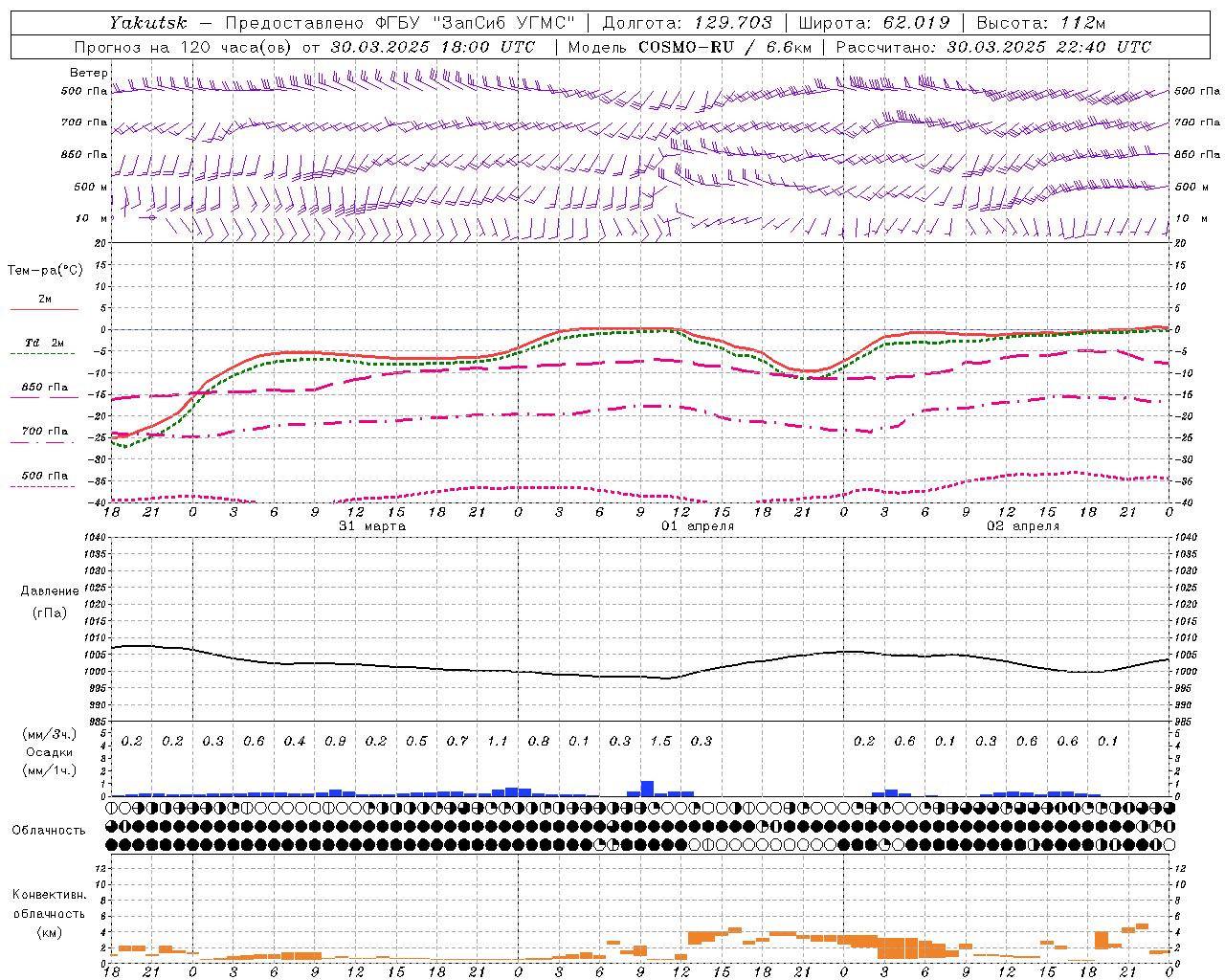Viewport: 1225px width, 980px height.
Task: Click the Давление pressure chart label
Action: [x=50, y=591]
